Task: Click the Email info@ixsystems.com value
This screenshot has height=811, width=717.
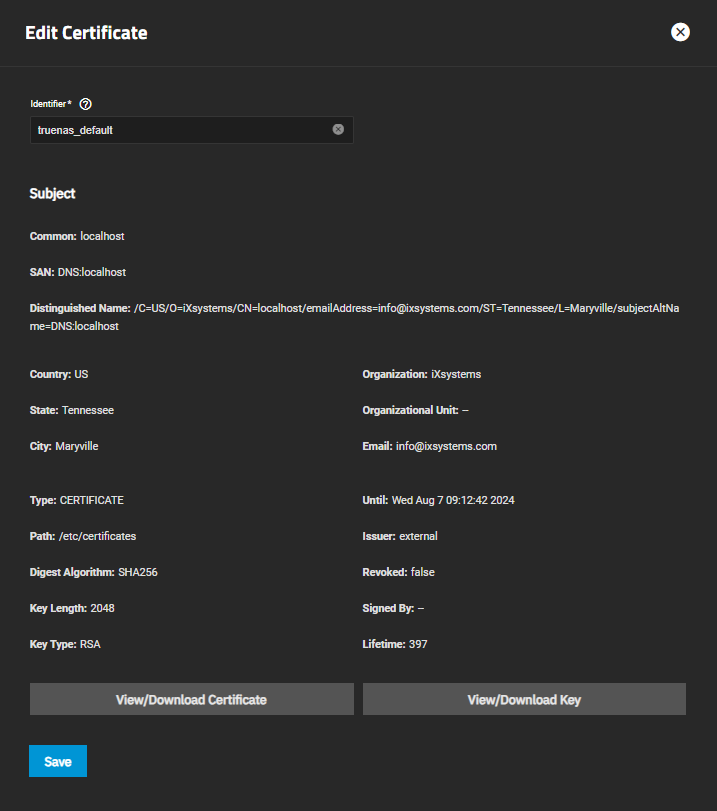Action: coord(448,446)
